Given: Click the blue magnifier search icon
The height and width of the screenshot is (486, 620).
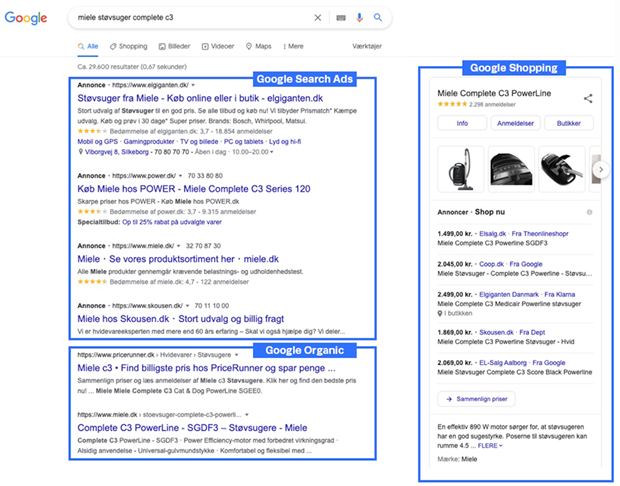Looking at the screenshot, I should click(378, 17).
